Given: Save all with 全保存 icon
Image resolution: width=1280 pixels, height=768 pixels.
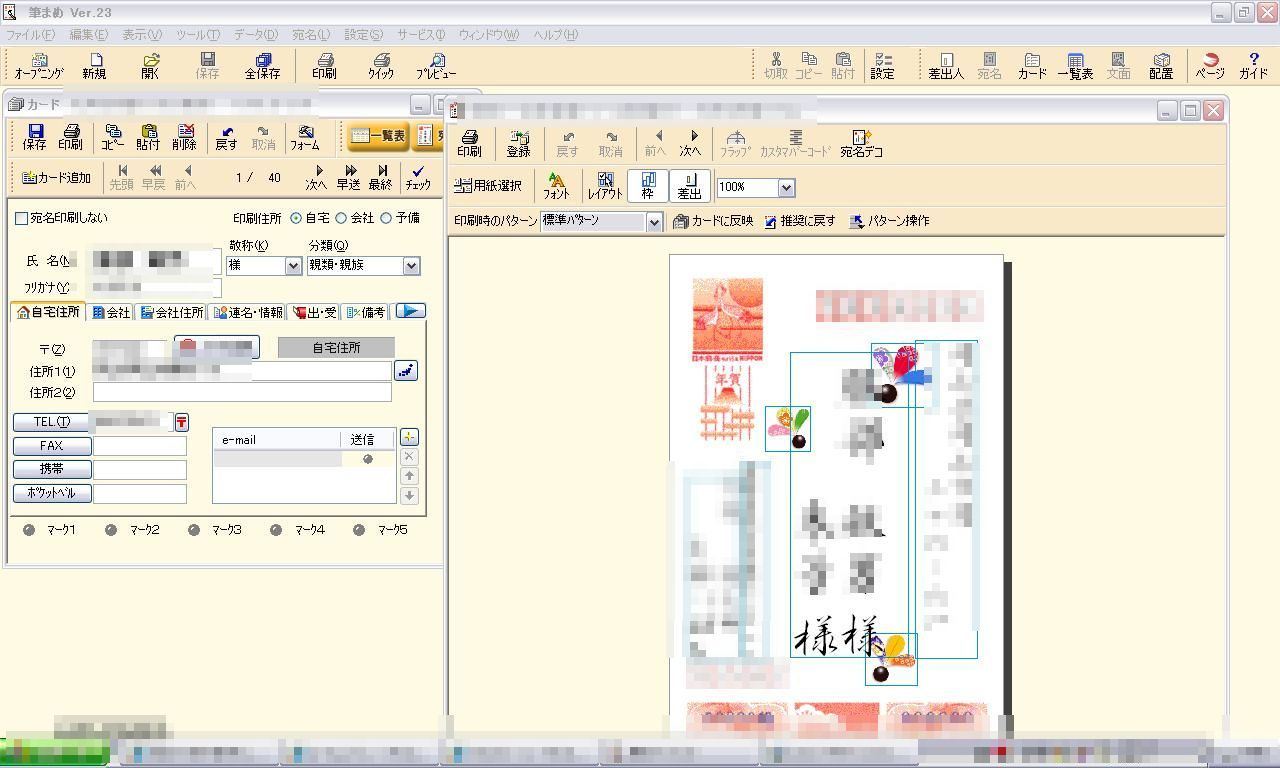Looking at the screenshot, I should click(x=263, y=66).
